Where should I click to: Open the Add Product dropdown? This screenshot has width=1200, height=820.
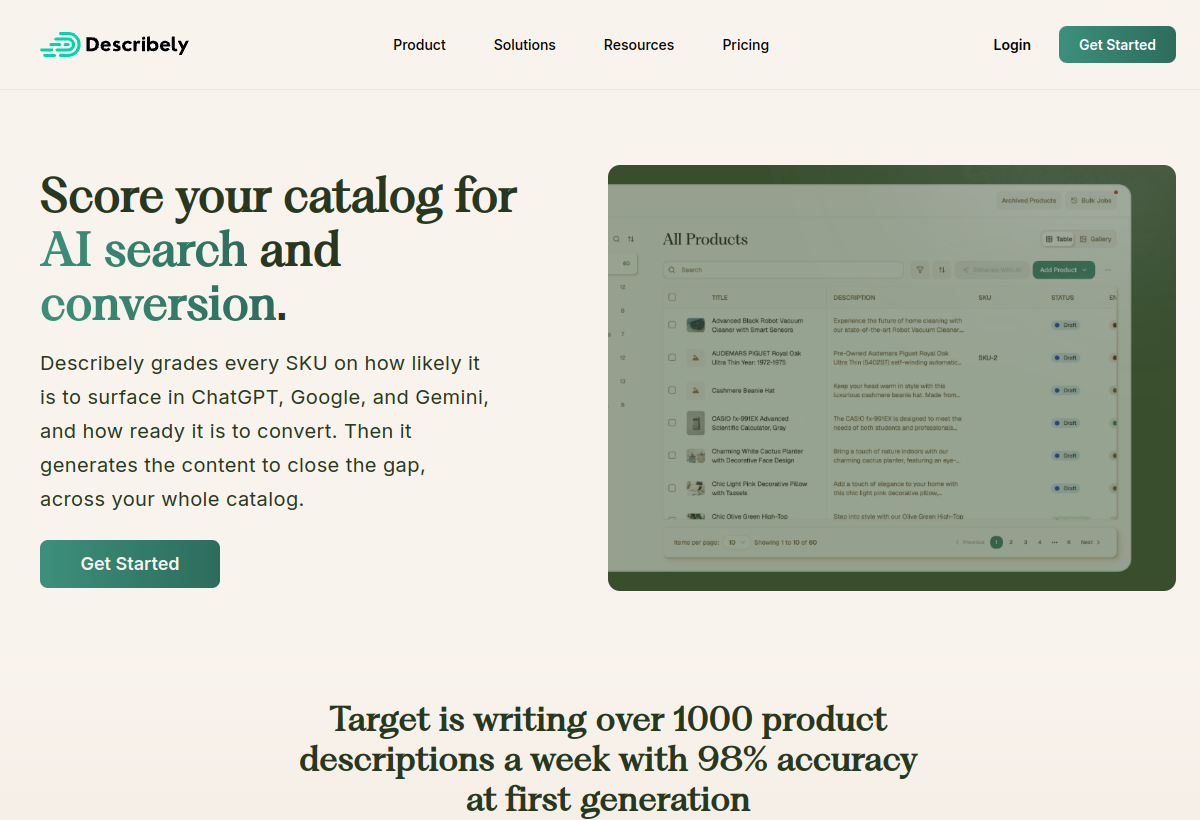[1062, 270]
